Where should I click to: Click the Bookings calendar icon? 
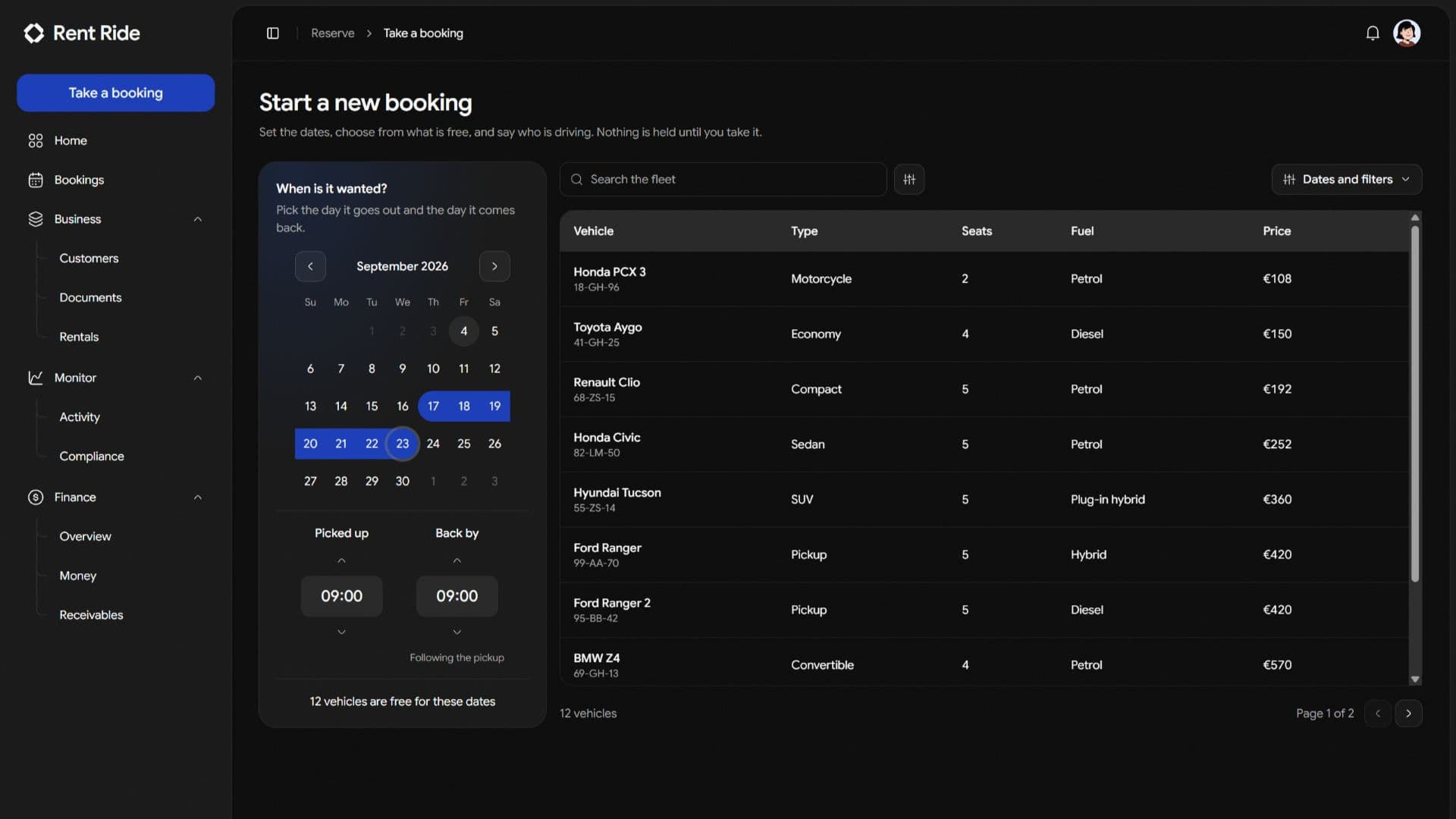tap(36, 180)
